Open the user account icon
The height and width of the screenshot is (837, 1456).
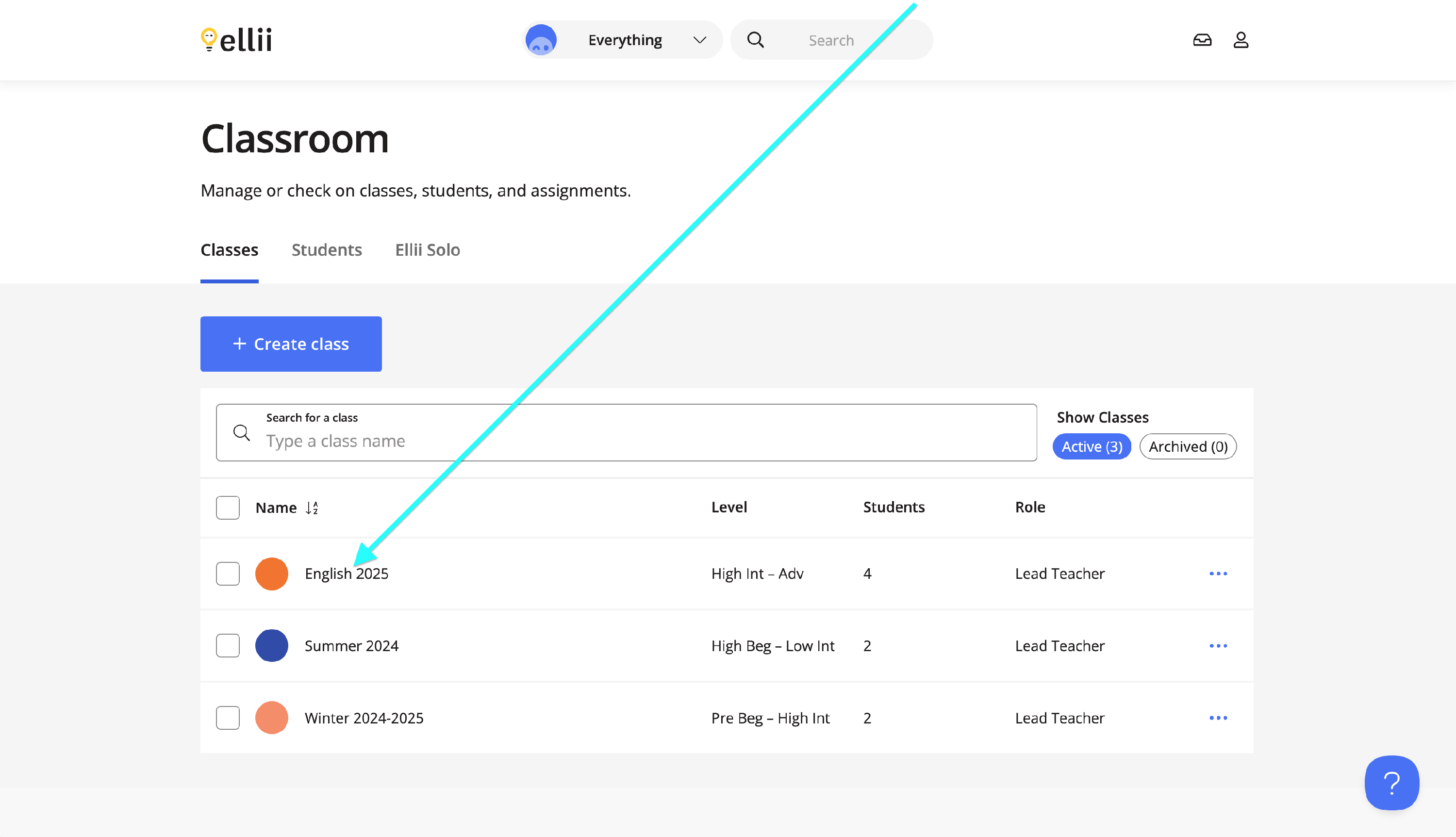[1241, 40]
